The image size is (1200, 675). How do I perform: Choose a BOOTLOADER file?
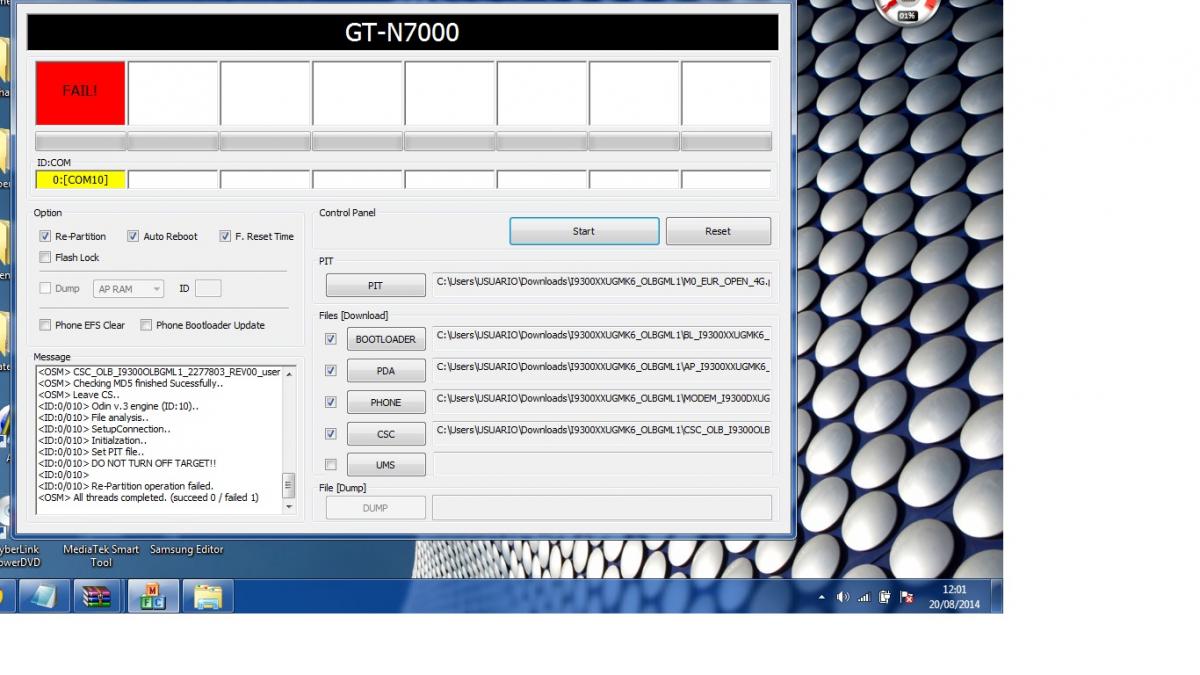point(386,339)
